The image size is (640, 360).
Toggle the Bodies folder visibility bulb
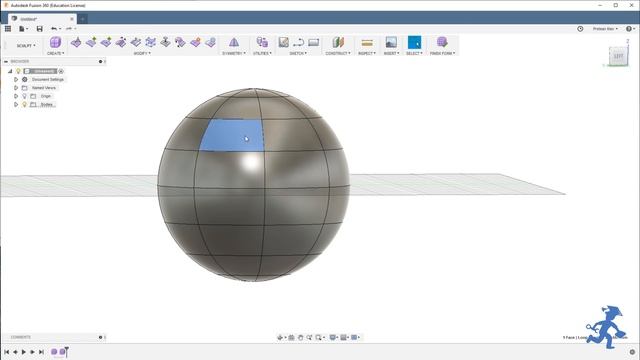tap(24, 104)
